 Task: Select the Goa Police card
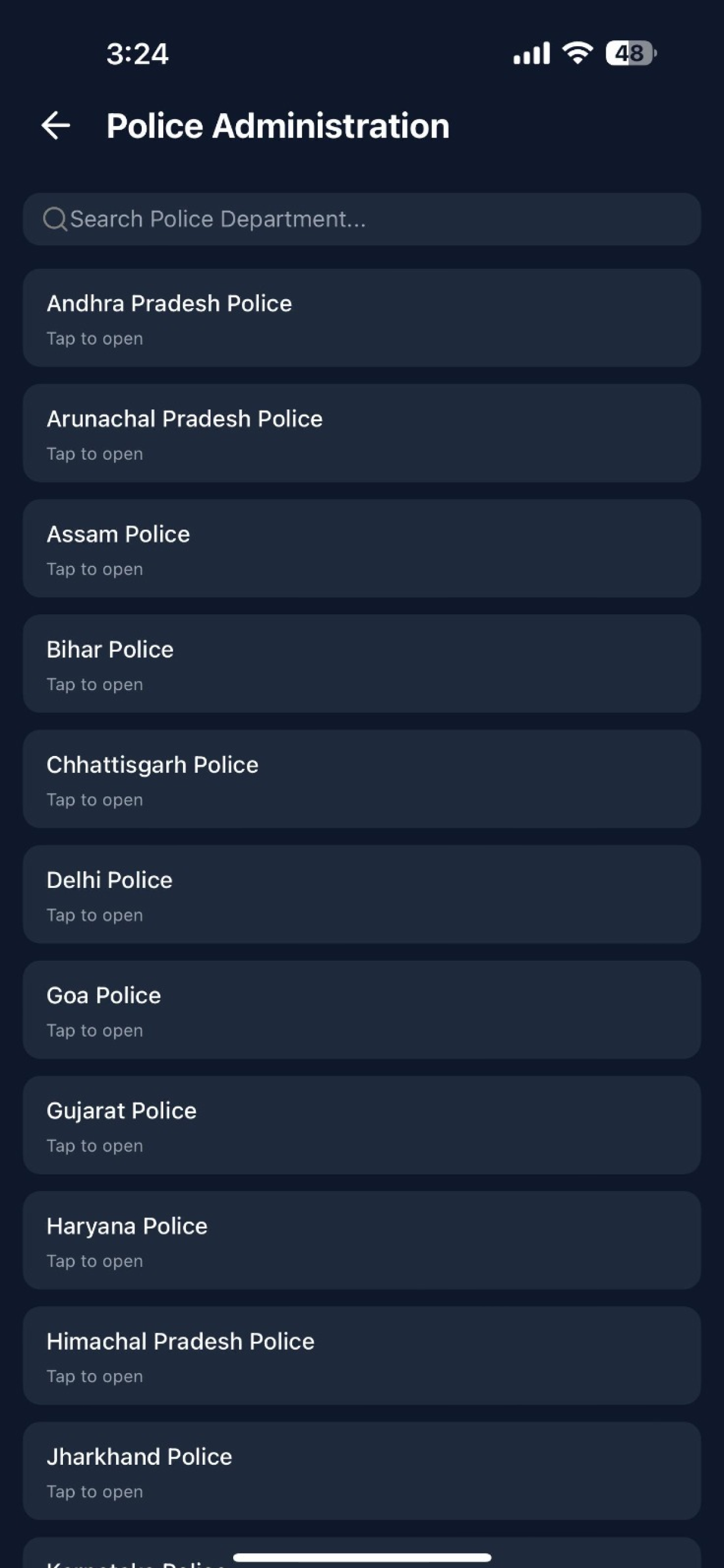(x=362, y=1010)
